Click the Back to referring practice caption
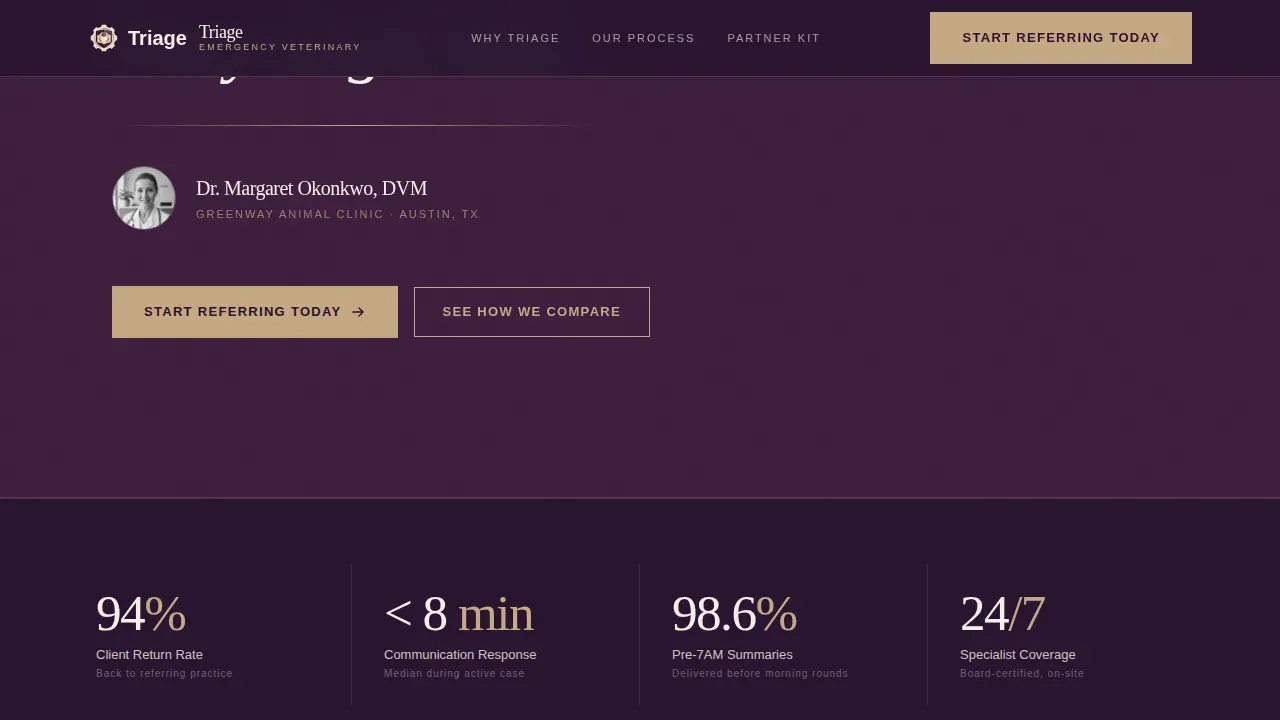 [x=164, y=674]
